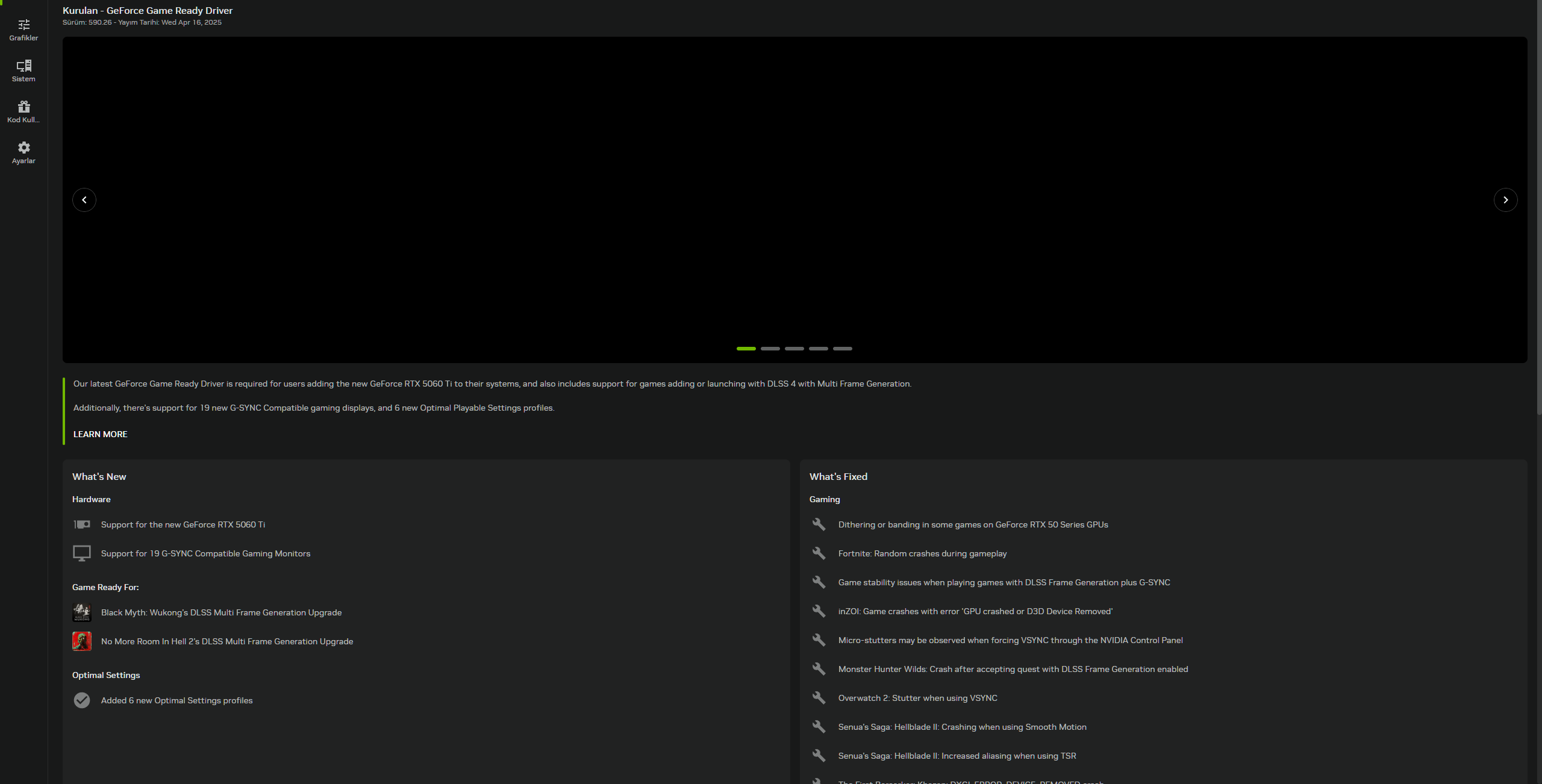The height and width of the screenshot is (784, 1542).
Task: Click wrench icon beside Hellblade II TSR aliasing
Action: (x=819, y=756)
